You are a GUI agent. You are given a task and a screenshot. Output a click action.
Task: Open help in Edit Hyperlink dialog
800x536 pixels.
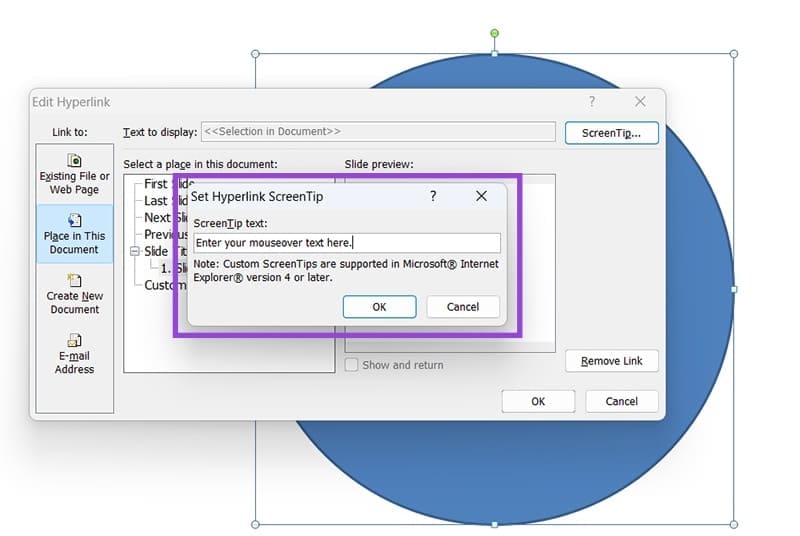click(592, 101)
